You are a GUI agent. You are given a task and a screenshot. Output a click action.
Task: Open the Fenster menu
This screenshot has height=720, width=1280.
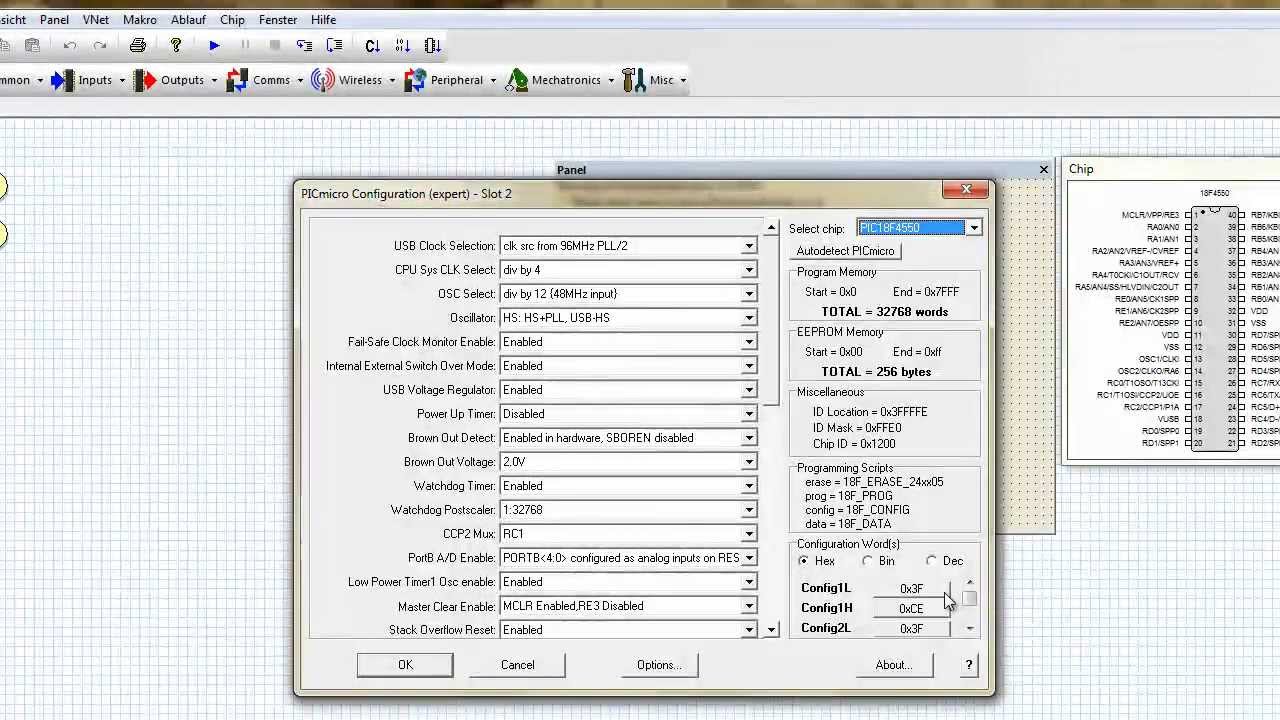pyautogui.click(x=278, y=19)
